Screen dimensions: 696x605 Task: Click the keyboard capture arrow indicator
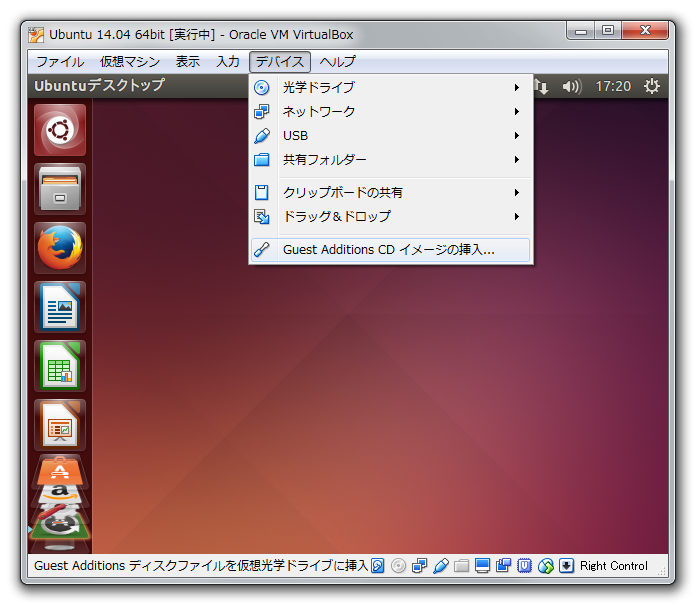point(566,565)
